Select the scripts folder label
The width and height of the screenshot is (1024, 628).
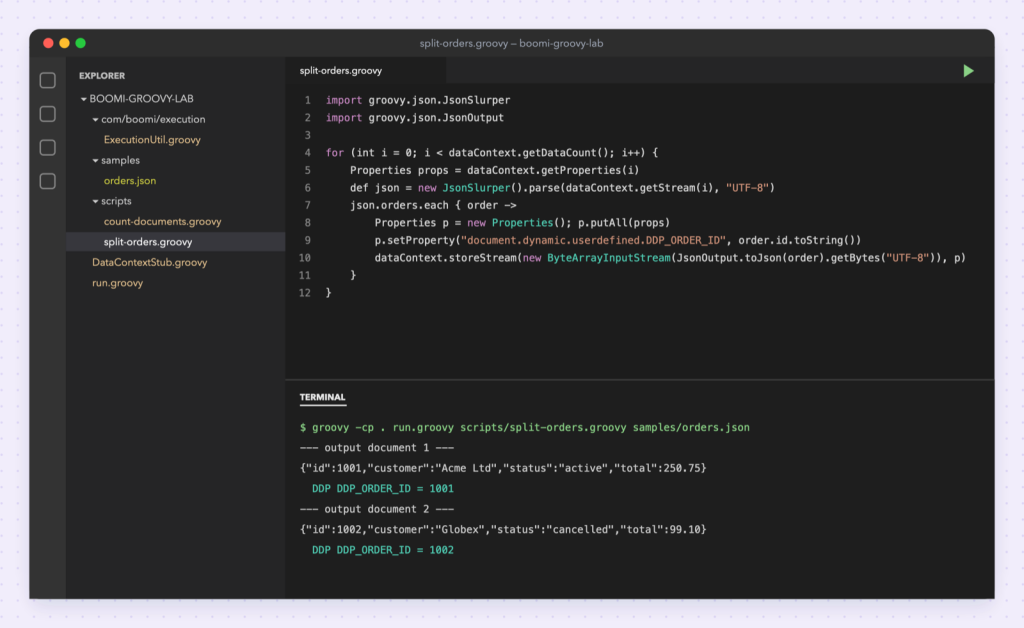click(x=116, y=201)
